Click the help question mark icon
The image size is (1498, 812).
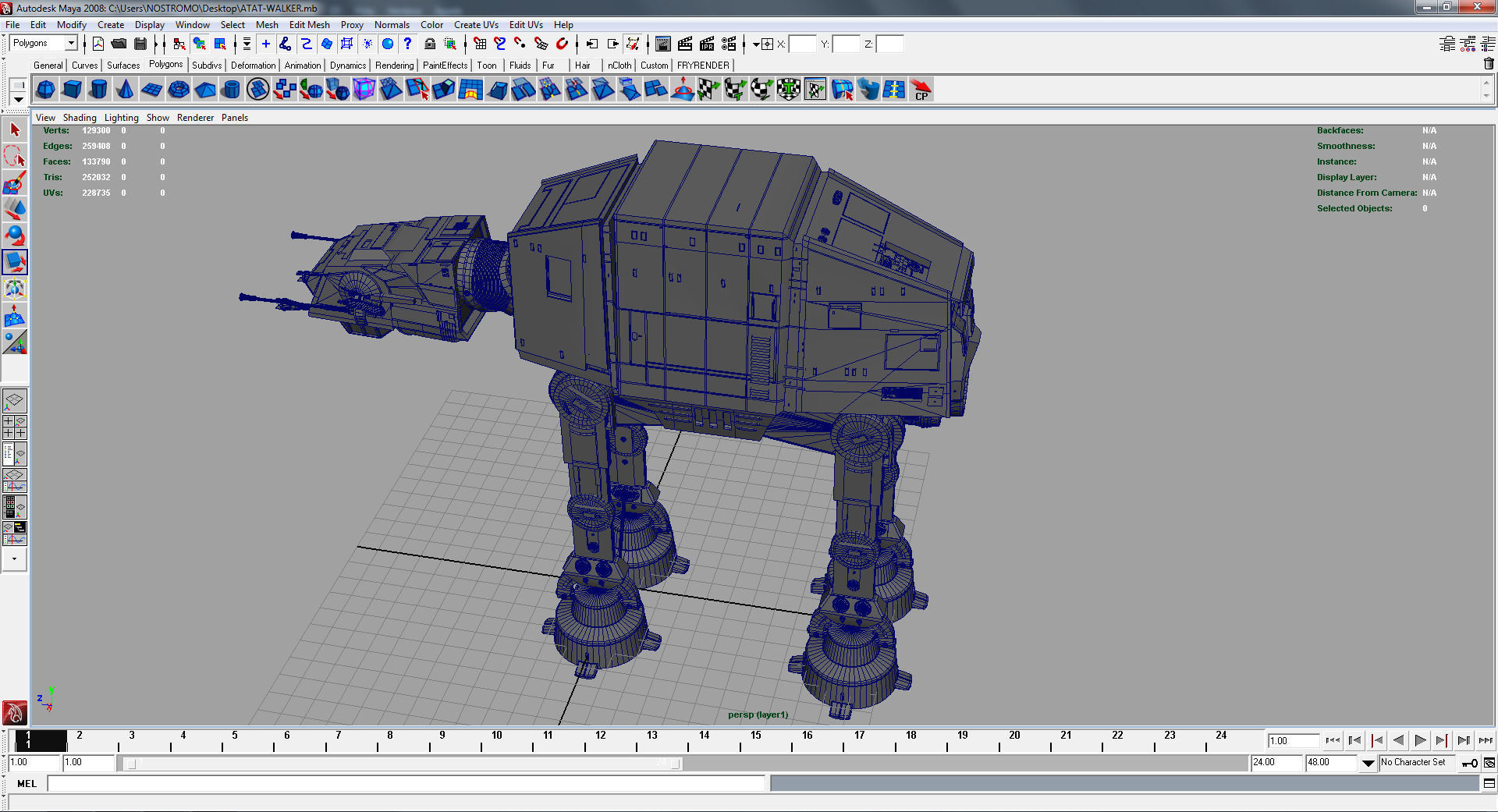pos(407,44)
